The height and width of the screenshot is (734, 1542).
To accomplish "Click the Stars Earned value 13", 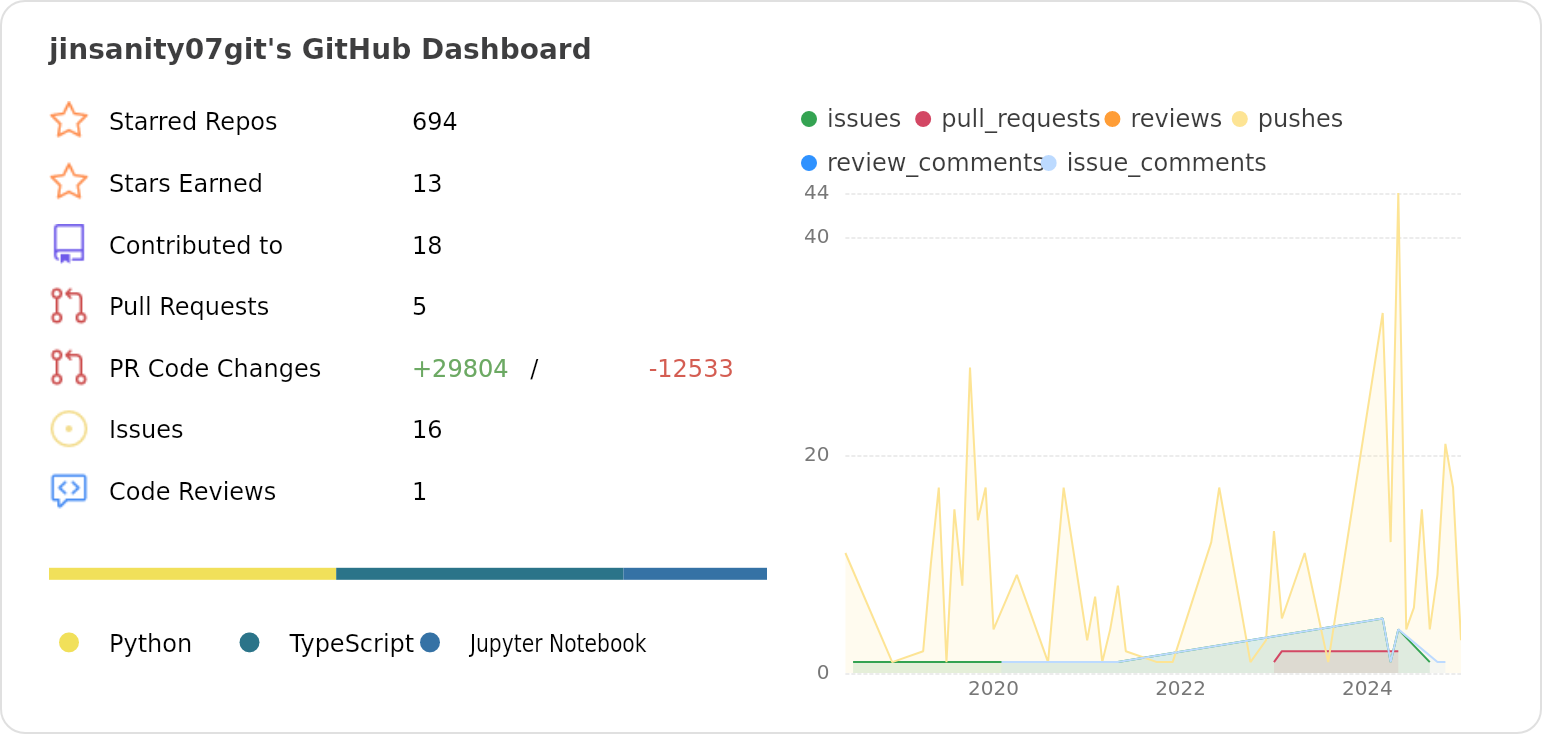I will point(427,184).
